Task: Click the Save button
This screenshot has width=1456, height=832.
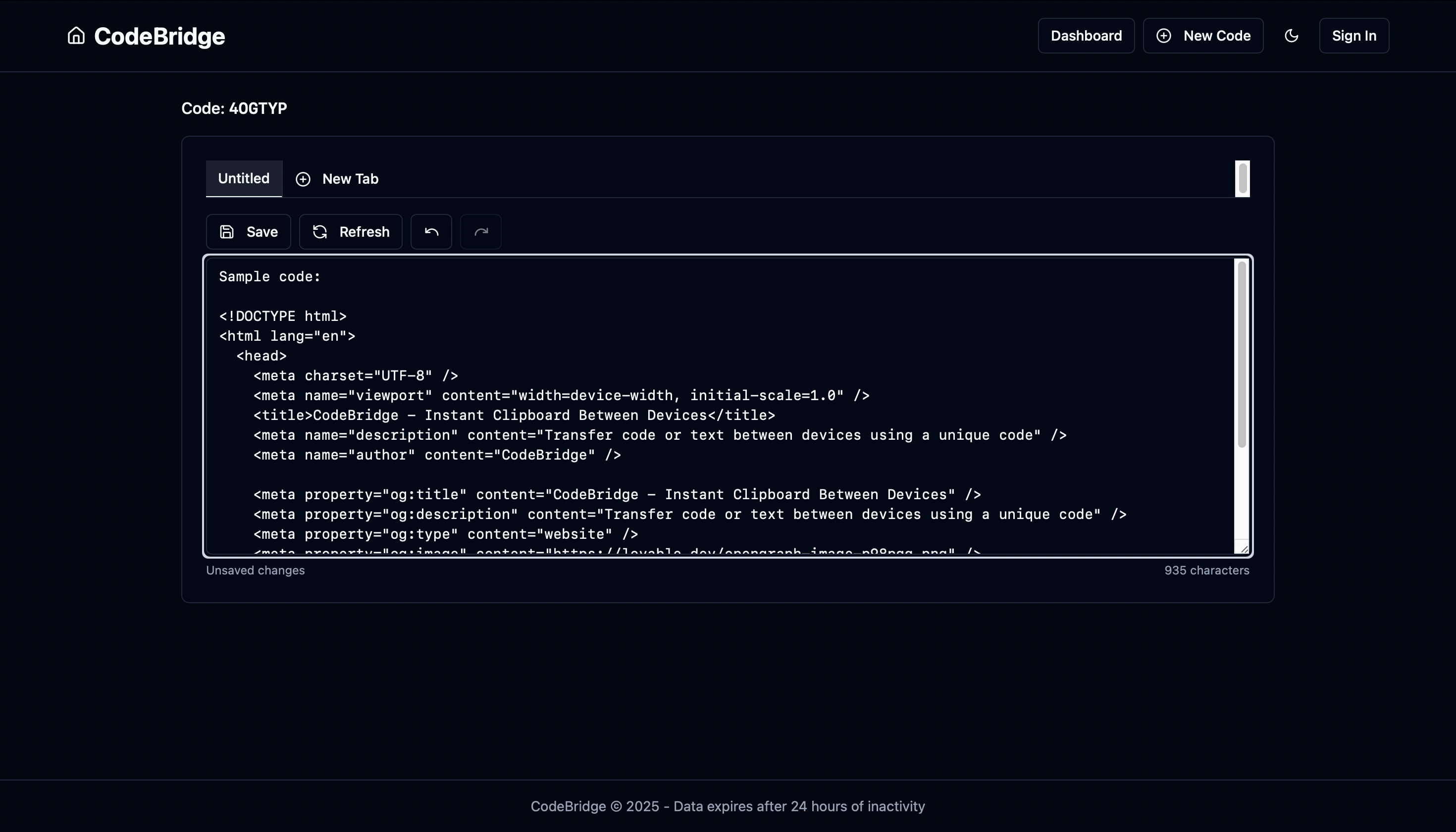Action: click(249, 231)
